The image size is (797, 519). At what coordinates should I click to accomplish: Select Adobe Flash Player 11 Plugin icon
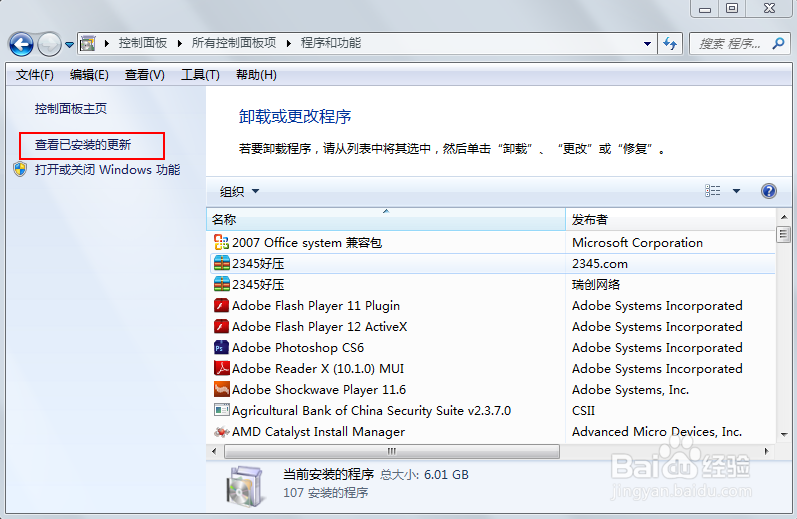coord(221,306)
